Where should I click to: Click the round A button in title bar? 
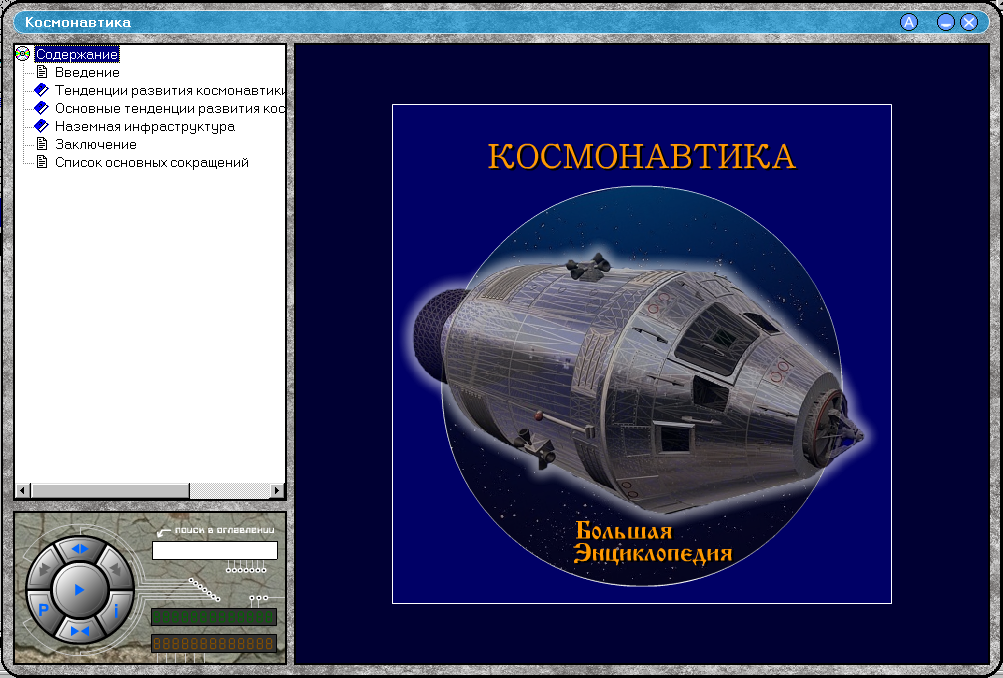tap(909, 22)
